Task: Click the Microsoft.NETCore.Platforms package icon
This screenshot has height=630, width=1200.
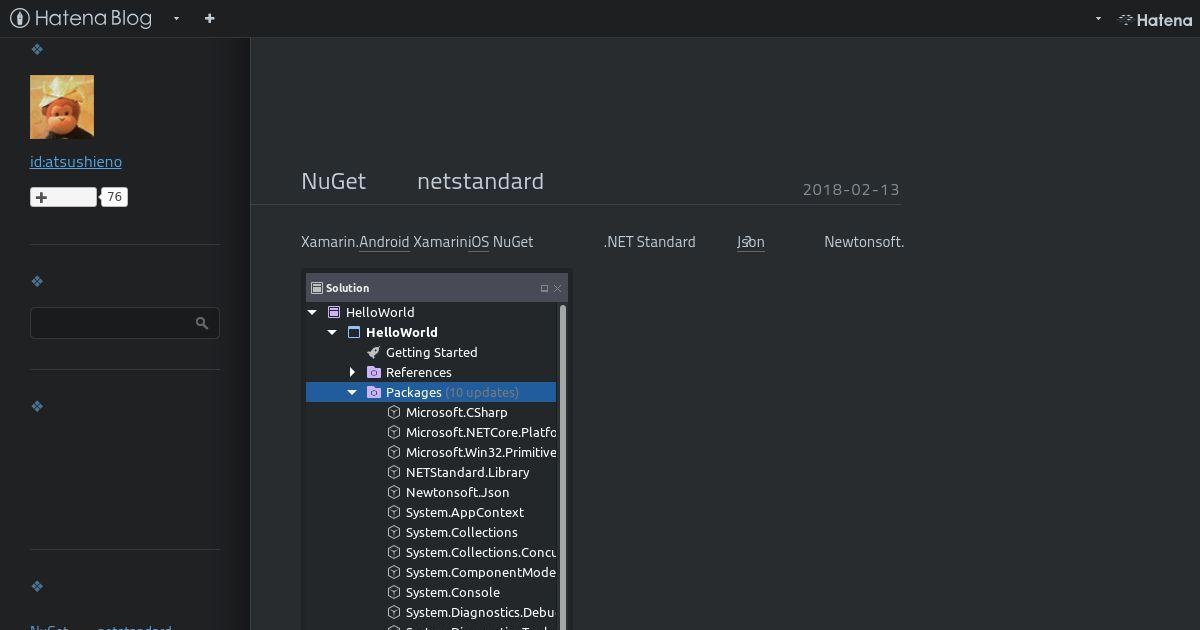Action: (394, 432)
